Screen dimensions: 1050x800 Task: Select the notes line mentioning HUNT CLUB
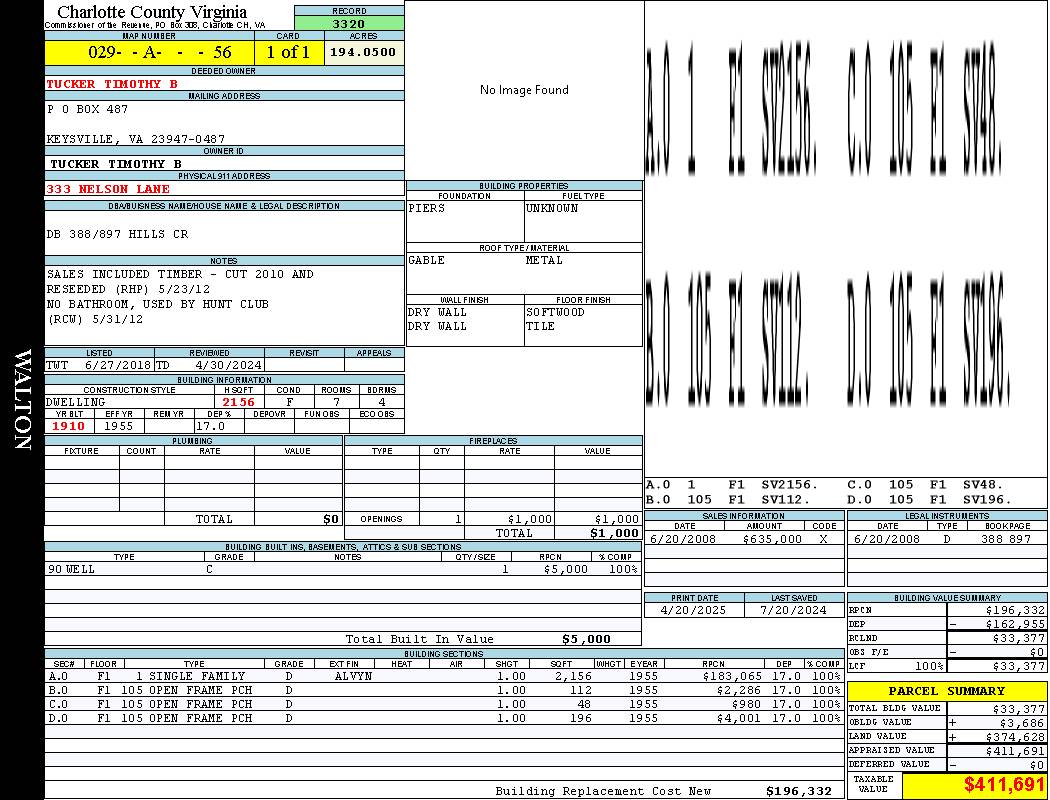157,304
